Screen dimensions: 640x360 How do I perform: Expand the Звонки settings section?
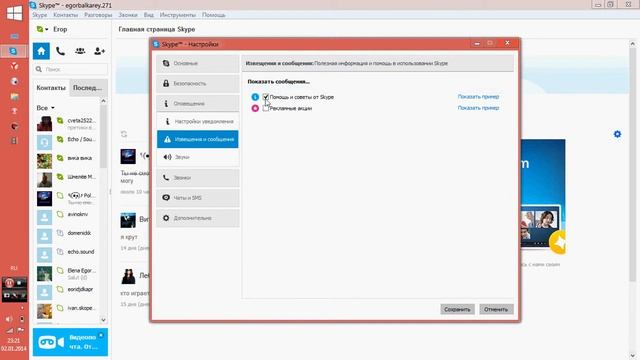point(198,178)
